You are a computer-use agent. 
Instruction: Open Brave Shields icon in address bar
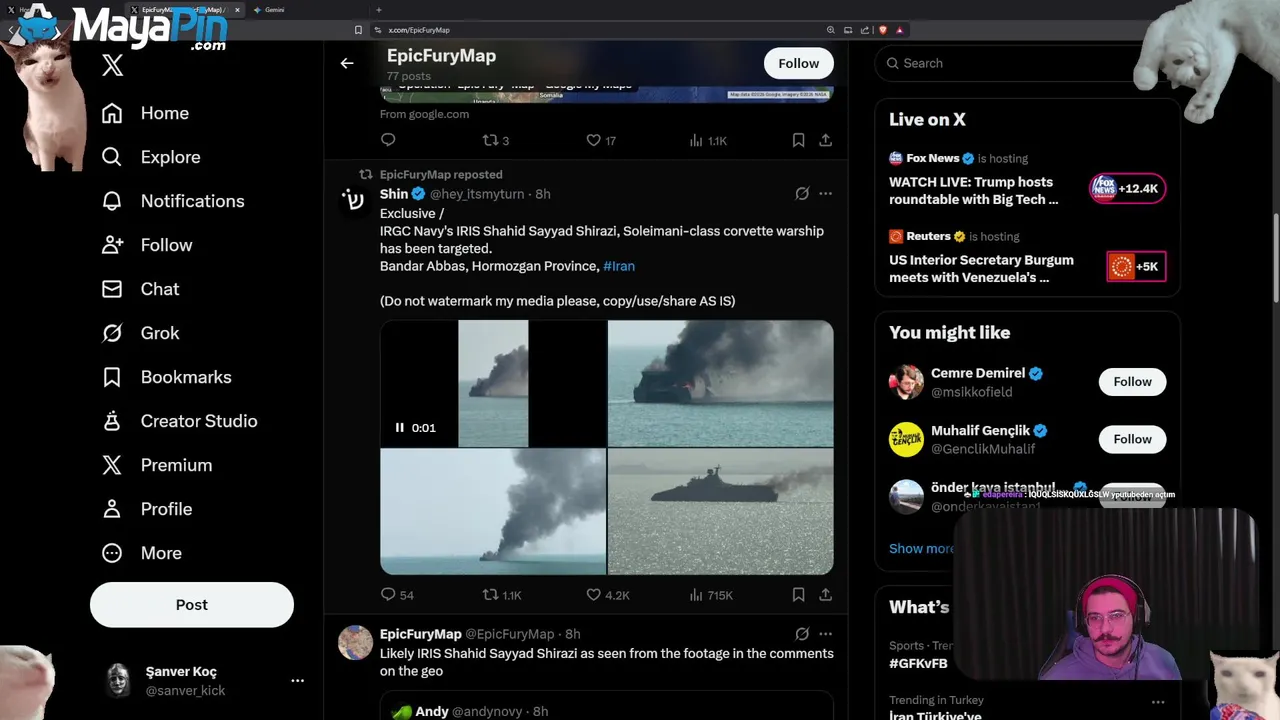882,30
